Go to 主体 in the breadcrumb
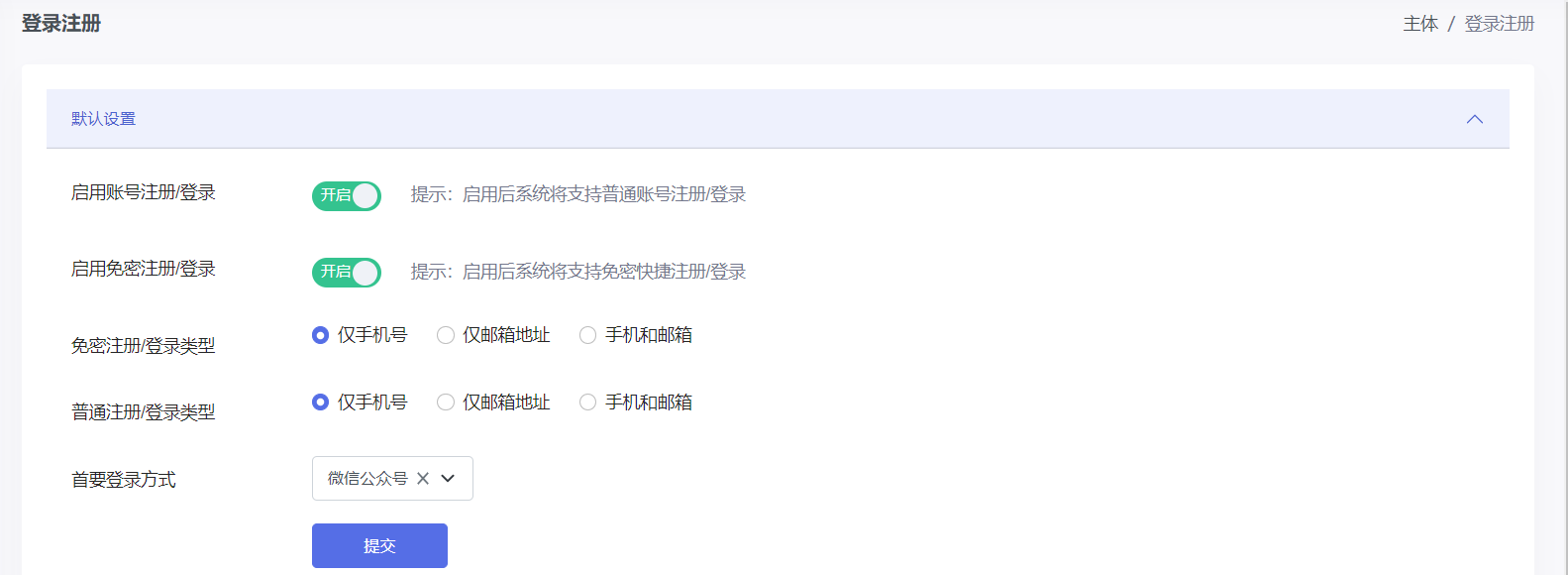Image resolution: width=1568 pixels, height=575 pixels. (1420, 24)
